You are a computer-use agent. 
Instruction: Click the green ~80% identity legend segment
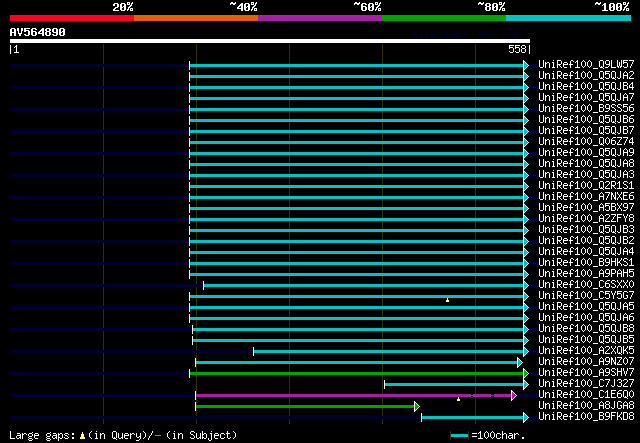point(444,18)
